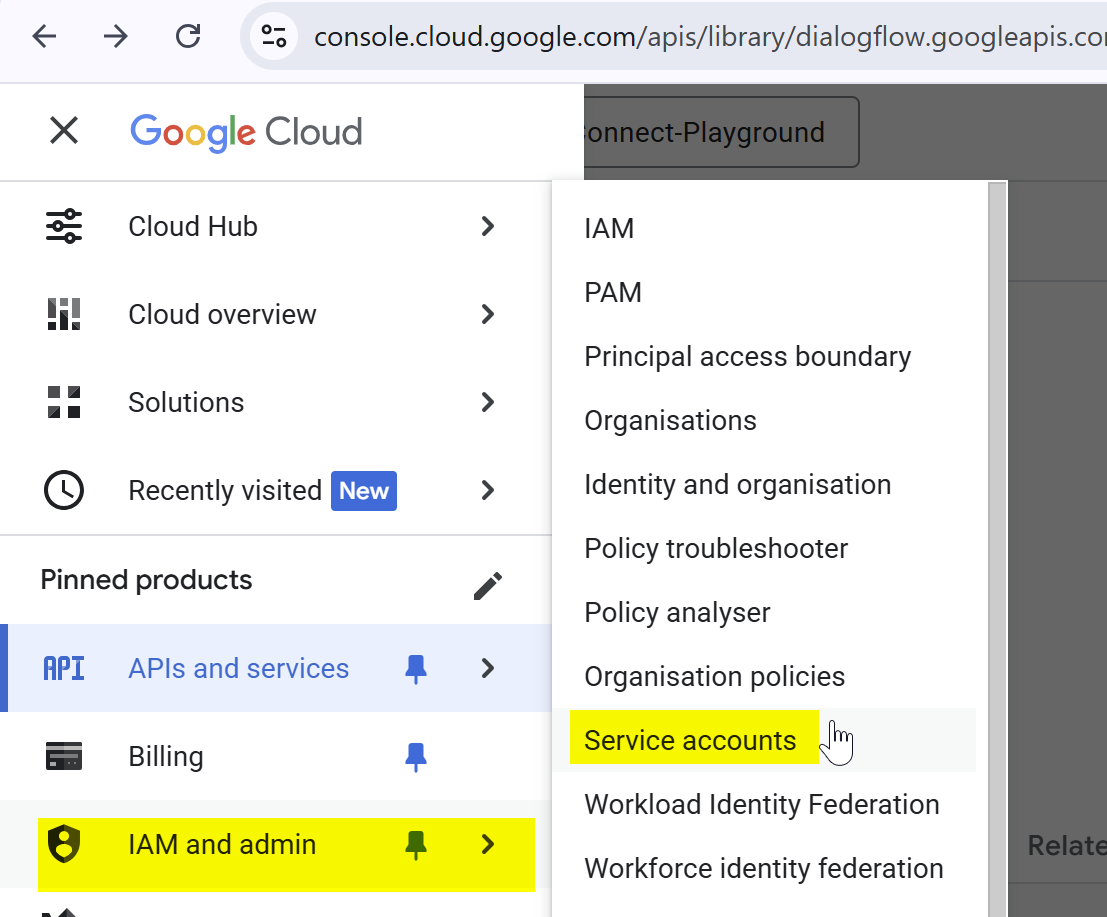
Task: Click the browser reload icon
Action: click(x=187, y=37)
